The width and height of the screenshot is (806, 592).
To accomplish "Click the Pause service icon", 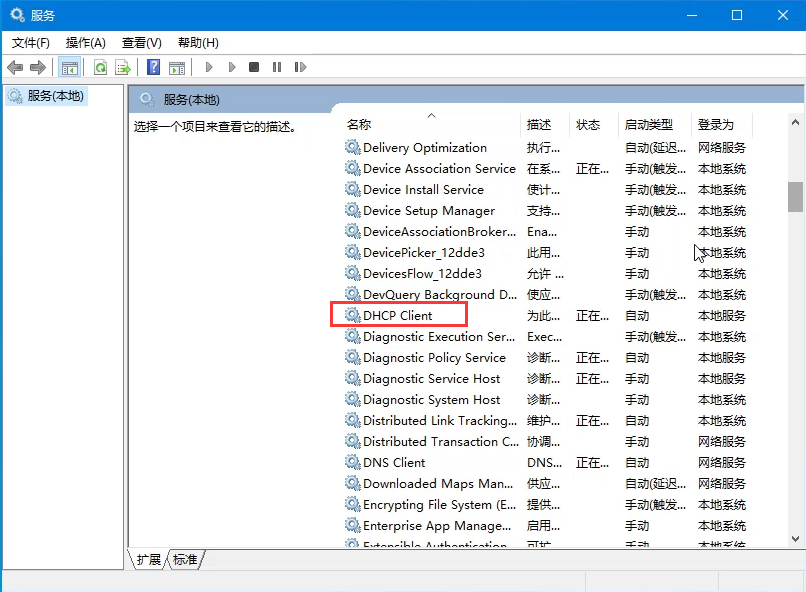I will point(277,67).
